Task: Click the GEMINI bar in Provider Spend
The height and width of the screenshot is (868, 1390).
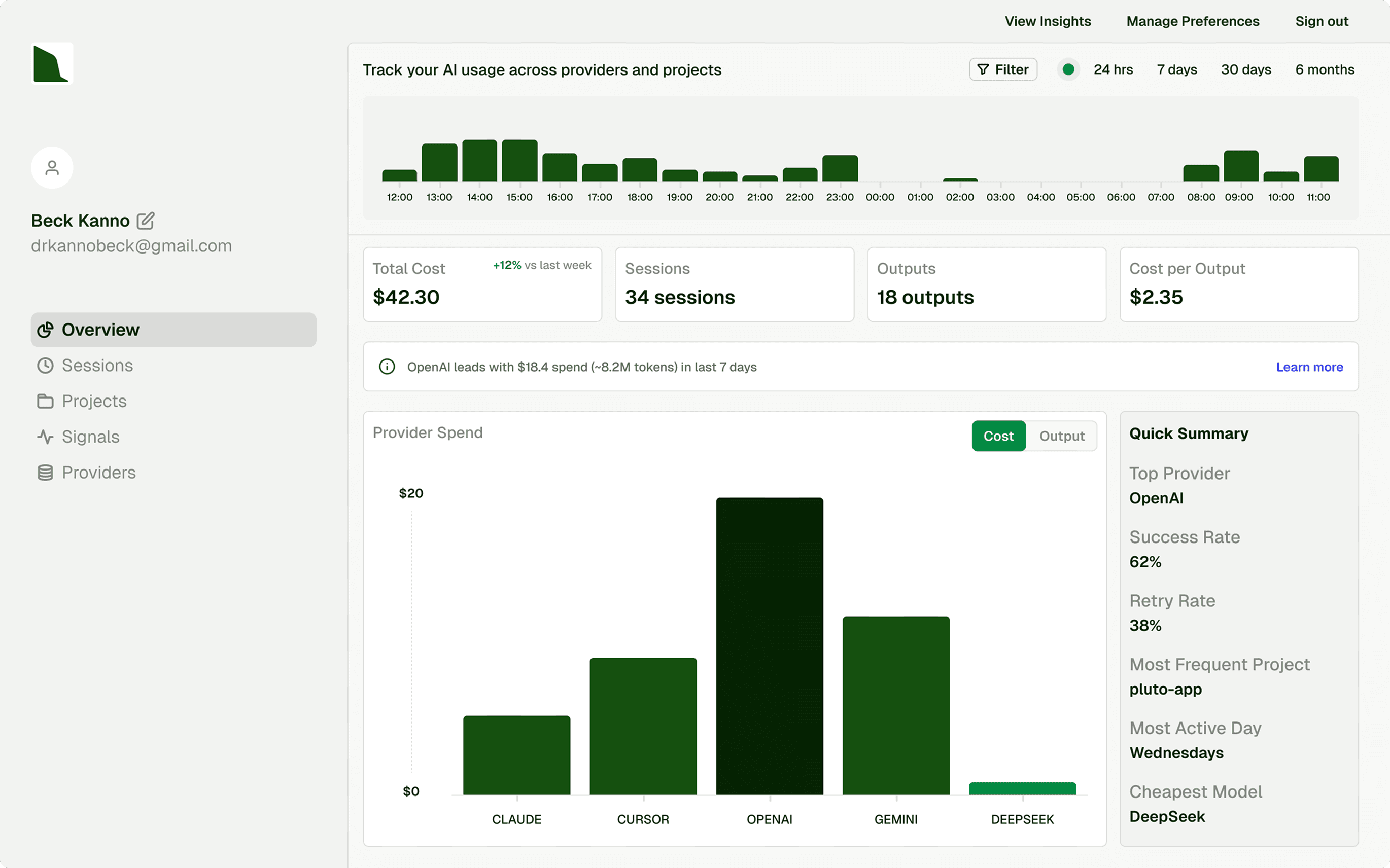Action: (x=896, y=706)
